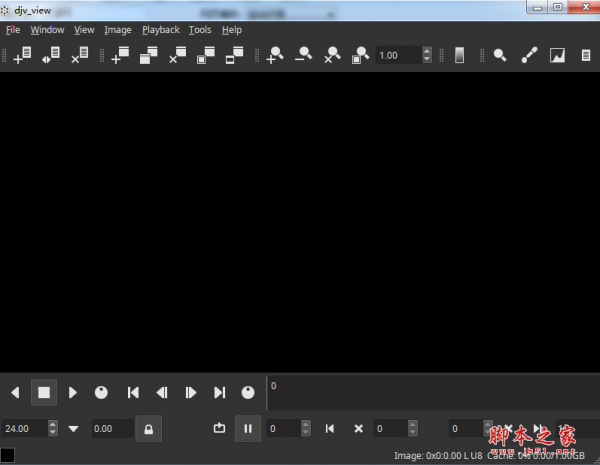Toggle the every-frame lock button

coord(148,429)
